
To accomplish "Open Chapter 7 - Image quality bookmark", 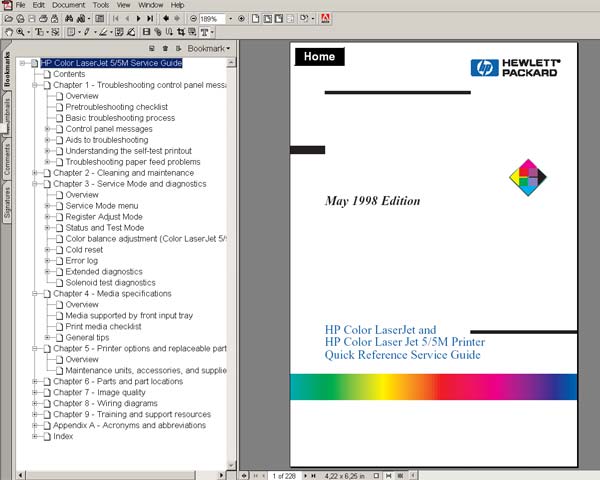I will (99, 392).
